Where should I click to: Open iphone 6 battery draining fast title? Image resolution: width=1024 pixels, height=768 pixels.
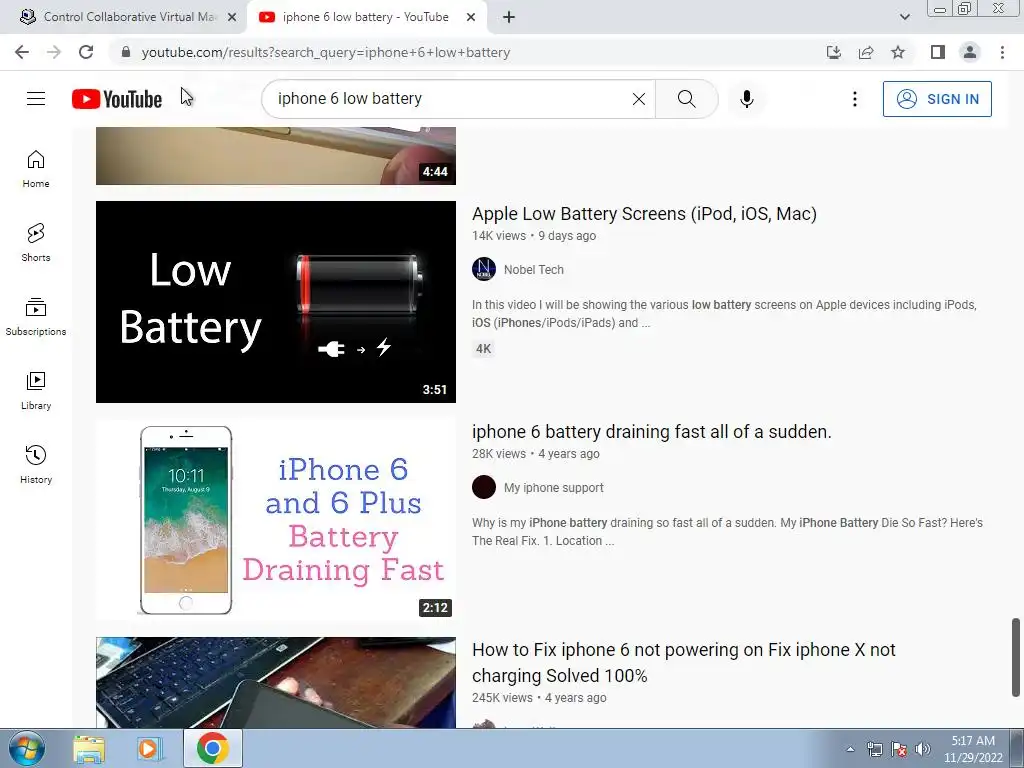pyautogui.click(x=652, y=432)
